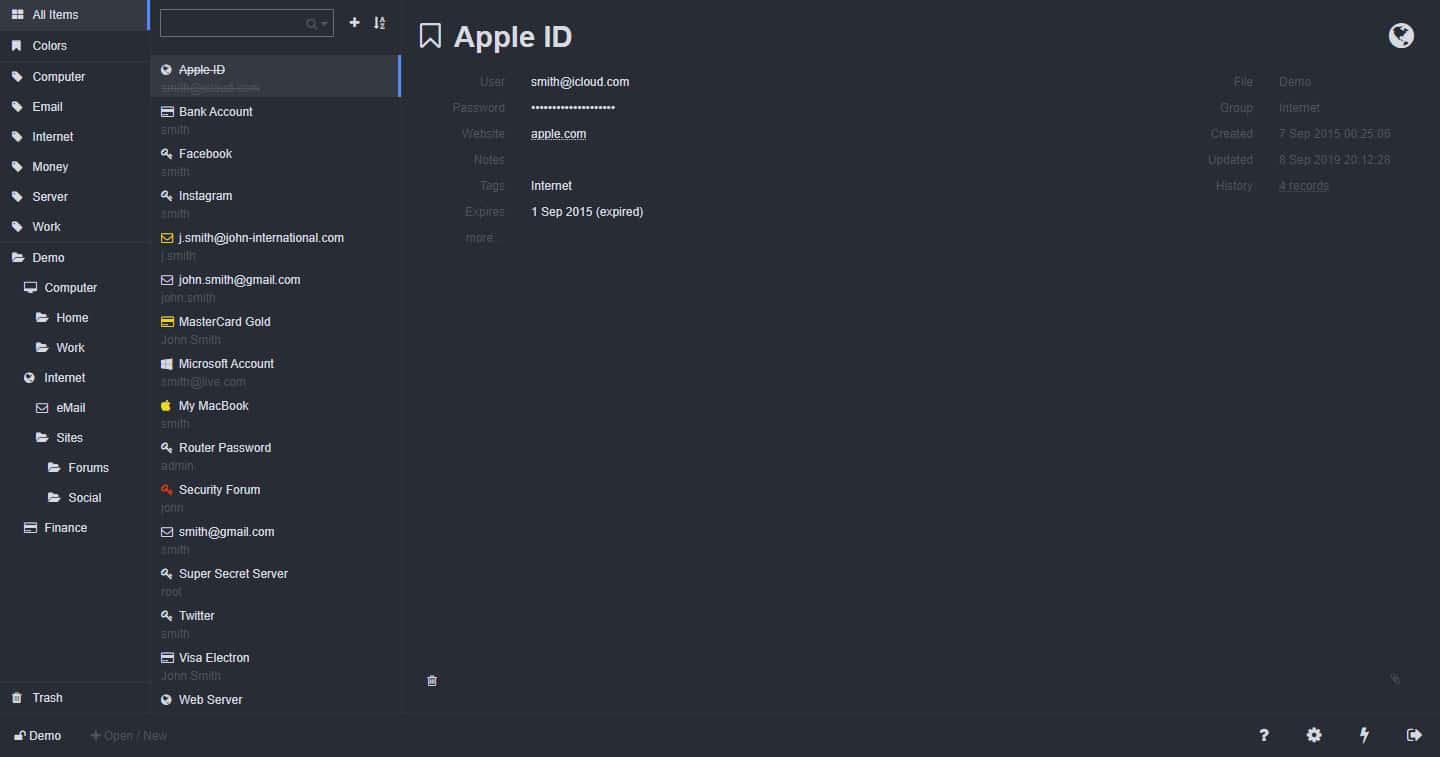Image resolution: width=1440 pixels, height=757 pixels.
Task: Click the masked password field
Action: (x=573, y=108)
